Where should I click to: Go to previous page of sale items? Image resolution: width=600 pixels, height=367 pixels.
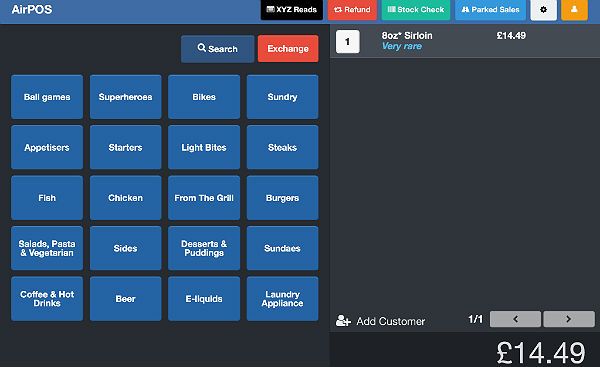(x=515, y=319)
